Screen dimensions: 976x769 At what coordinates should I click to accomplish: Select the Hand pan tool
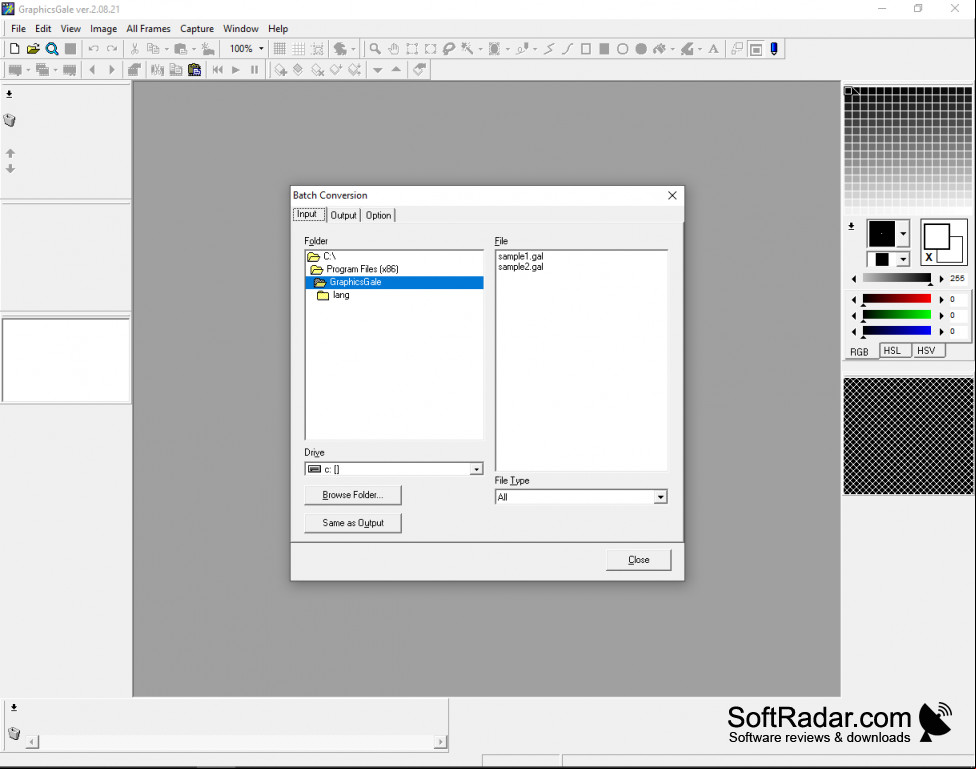[x=393, y=49]
